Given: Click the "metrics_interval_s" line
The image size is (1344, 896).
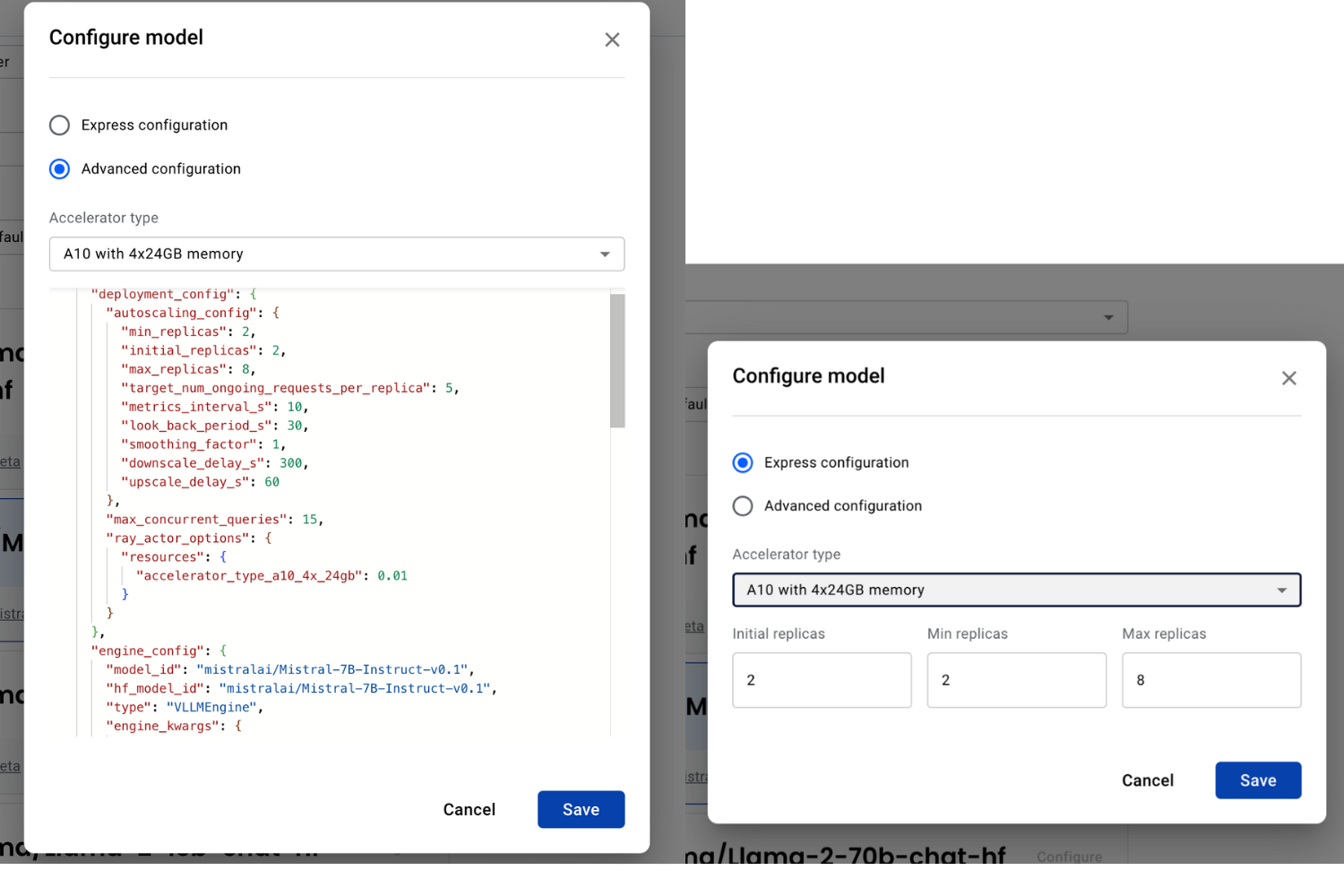Looking at the screenshot, I should [x=215, y=407].
